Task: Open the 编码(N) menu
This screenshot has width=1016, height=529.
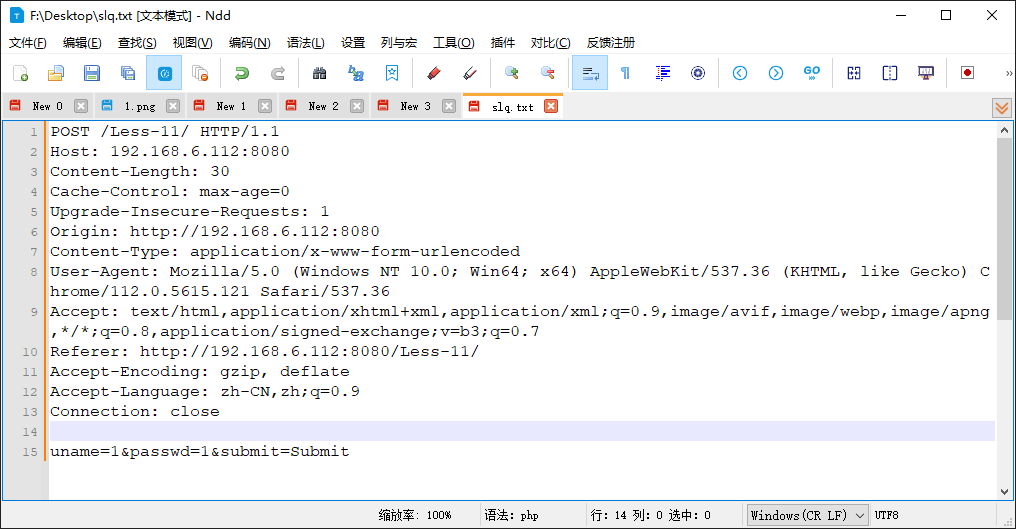Action: 249,43
